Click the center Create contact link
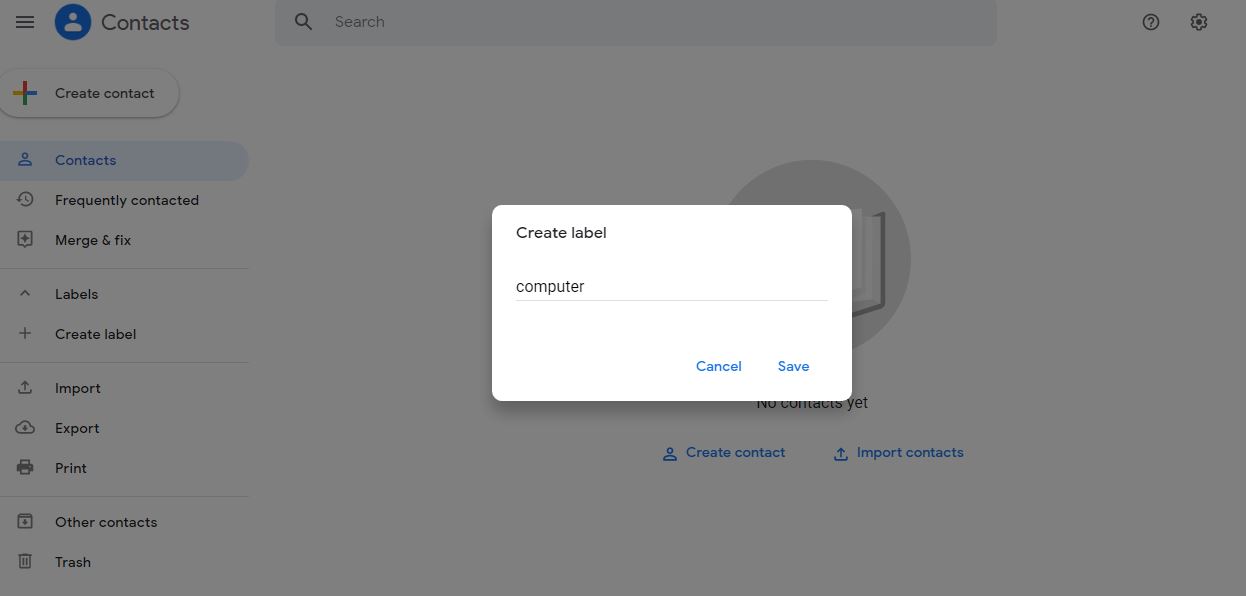Screen dimensions: 1246x596 724,453
